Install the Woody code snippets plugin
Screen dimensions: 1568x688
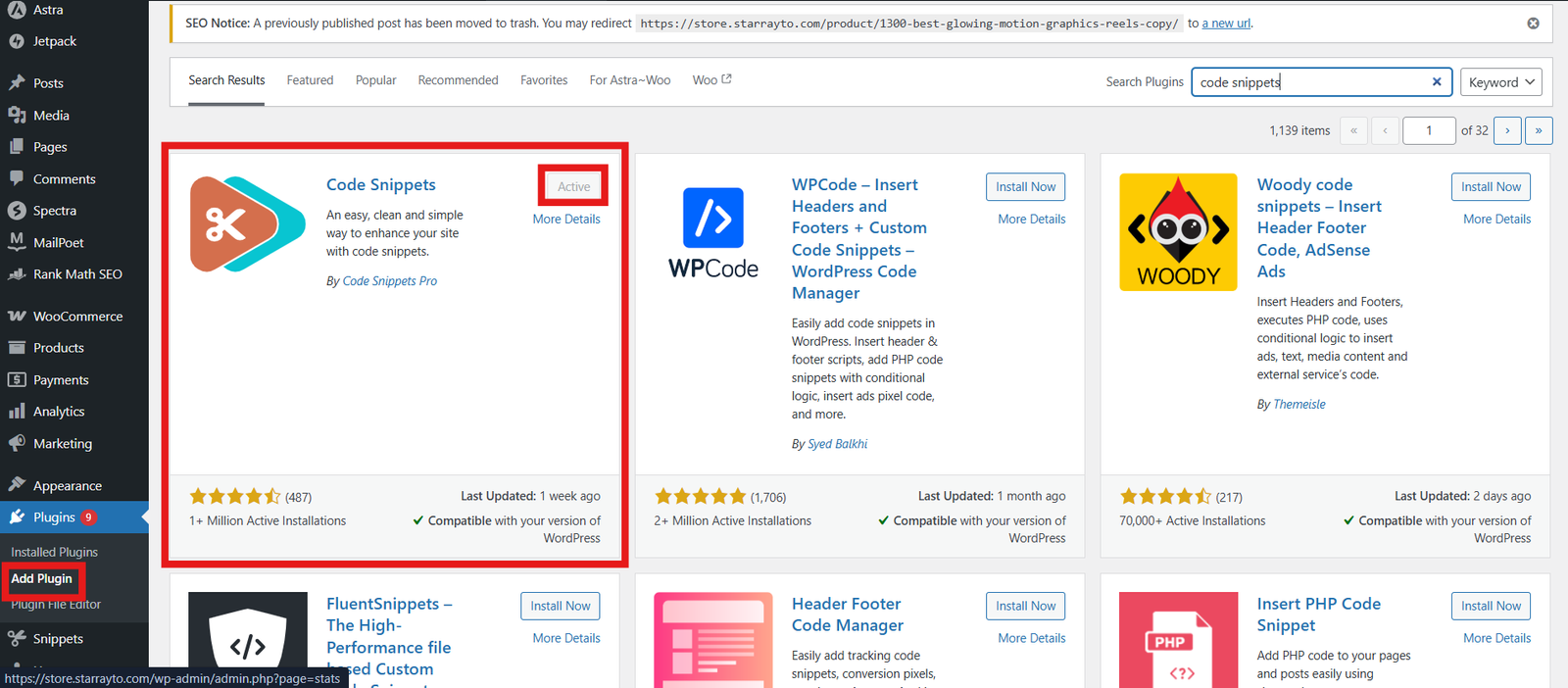1491,187
